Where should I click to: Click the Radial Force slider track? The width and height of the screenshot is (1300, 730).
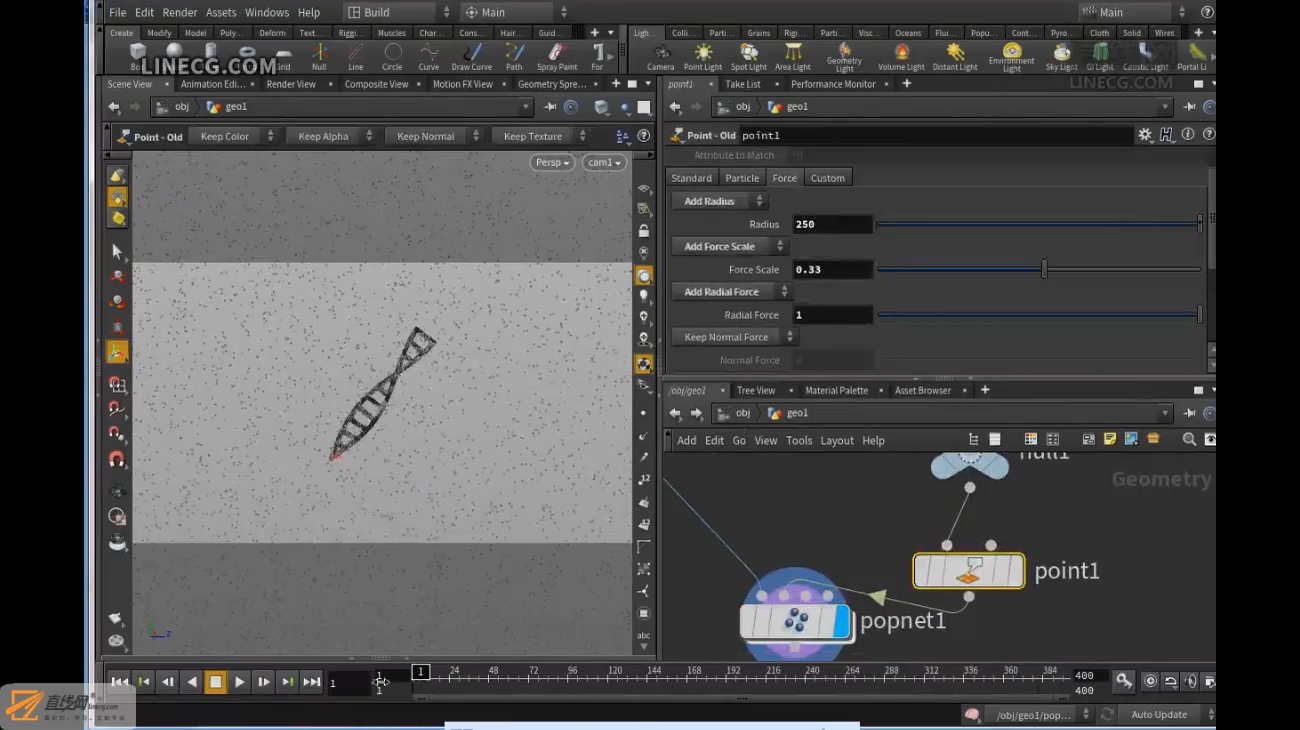1038,315
